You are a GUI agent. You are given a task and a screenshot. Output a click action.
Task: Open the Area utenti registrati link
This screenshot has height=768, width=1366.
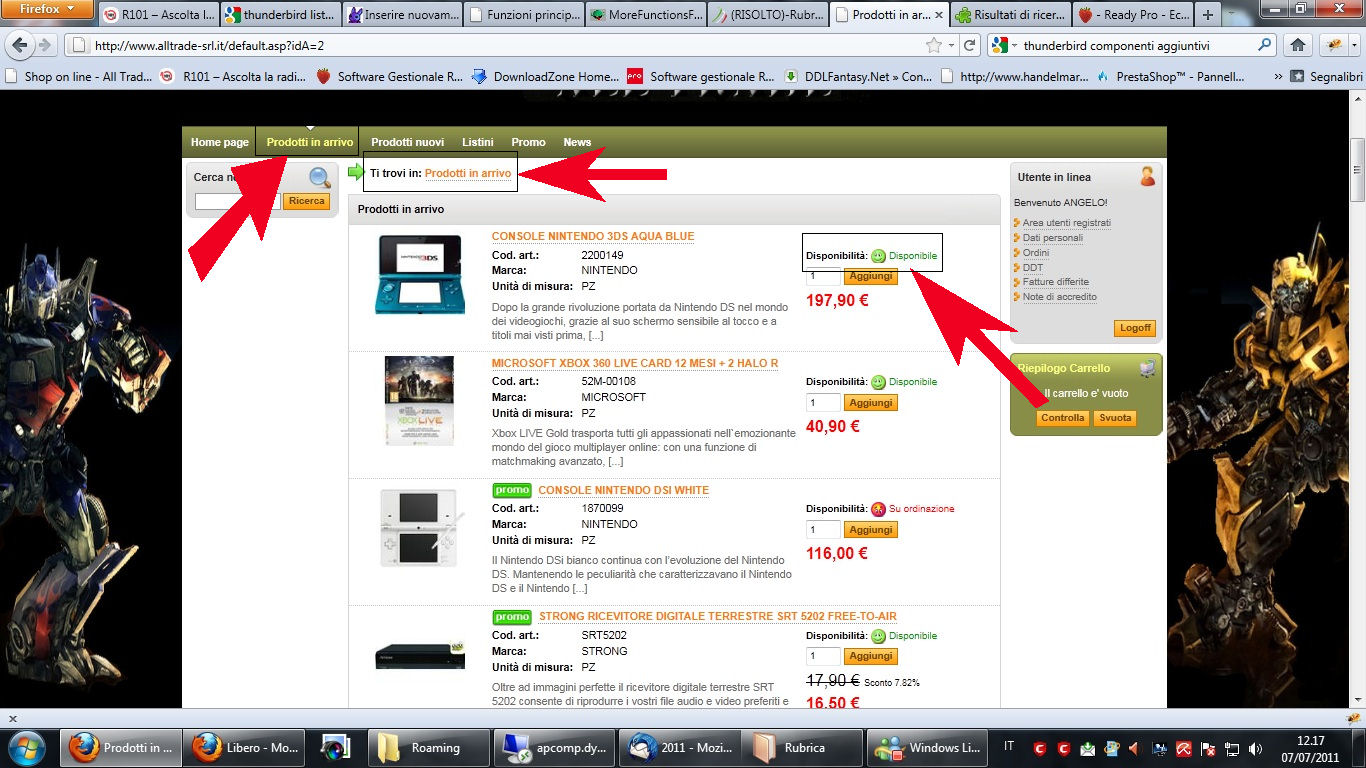(1067, 223)
